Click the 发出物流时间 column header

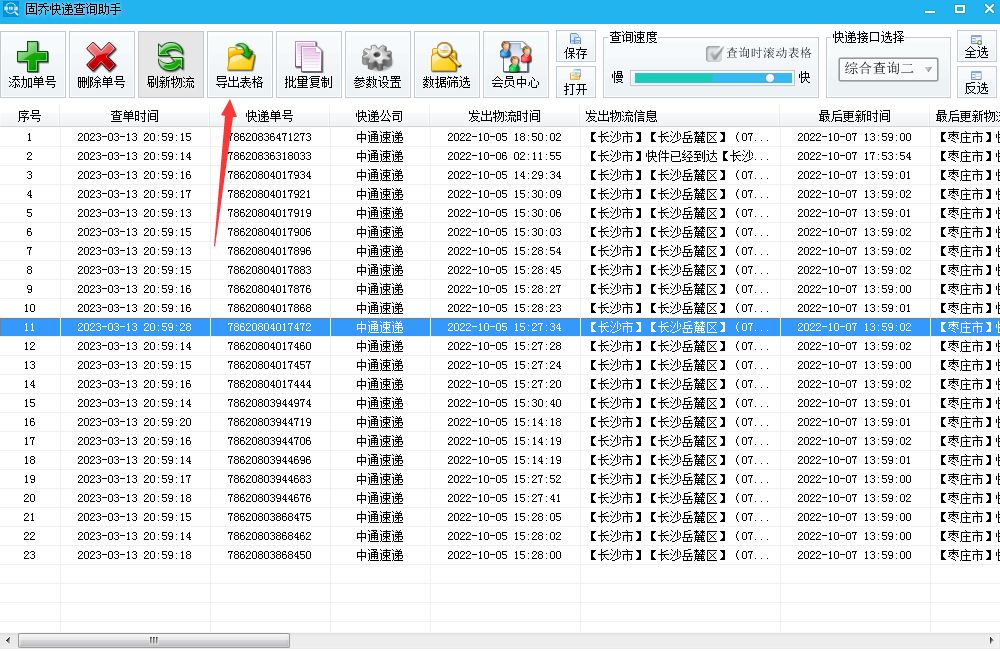pyautogui.click(x=505, y=116)
